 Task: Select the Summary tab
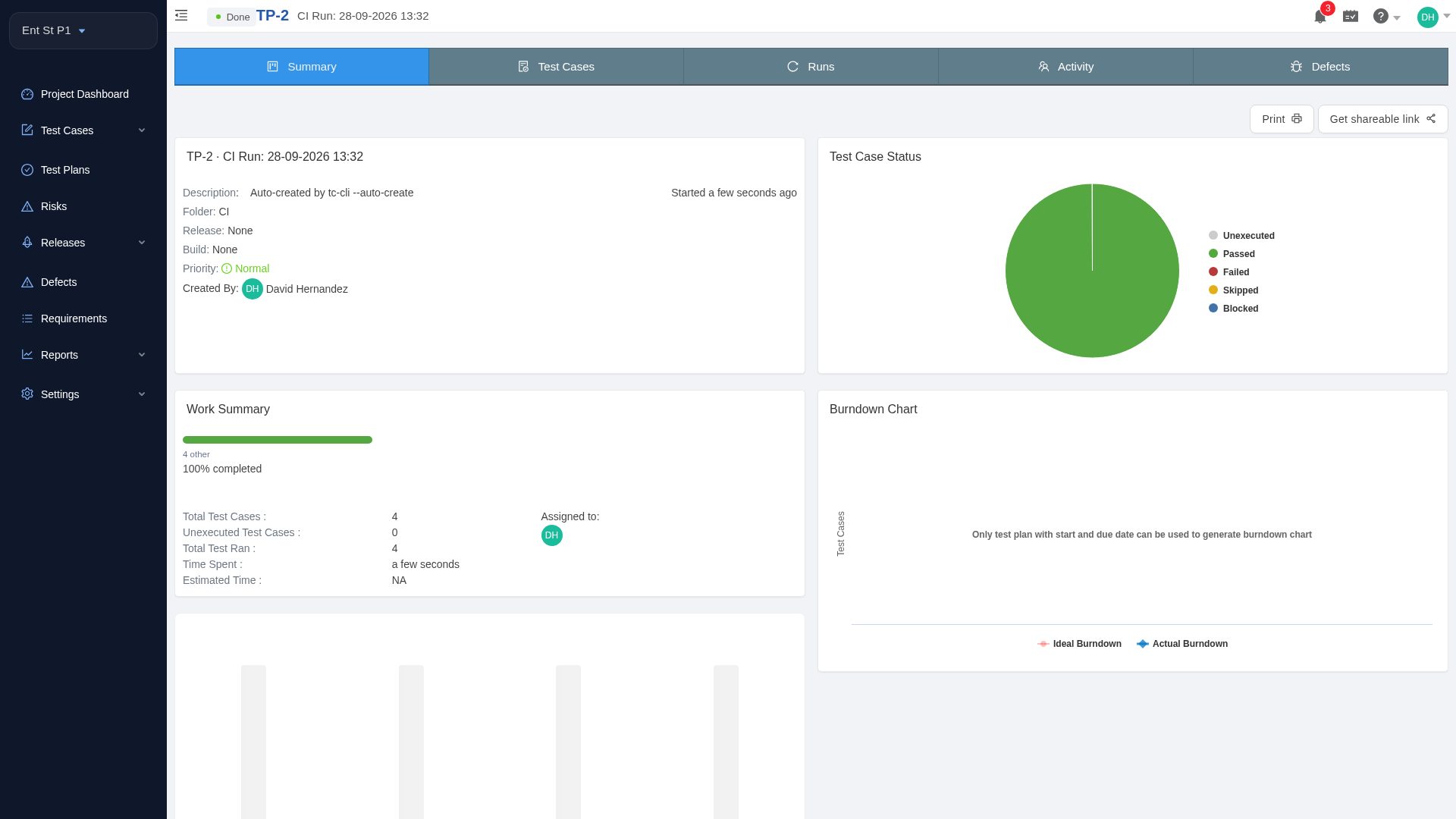click(x=302, y=67)
